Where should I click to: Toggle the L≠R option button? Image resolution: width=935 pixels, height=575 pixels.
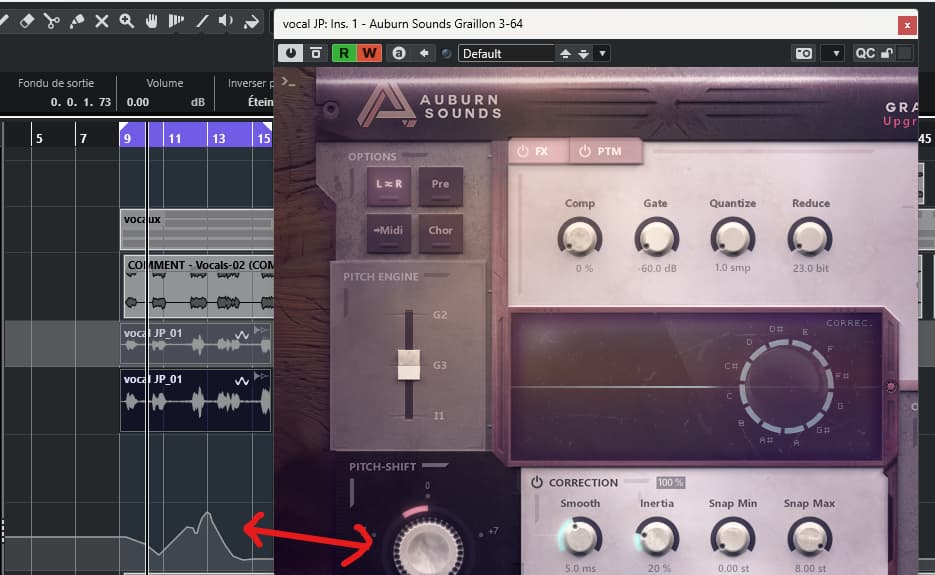[x=389, y=186]
